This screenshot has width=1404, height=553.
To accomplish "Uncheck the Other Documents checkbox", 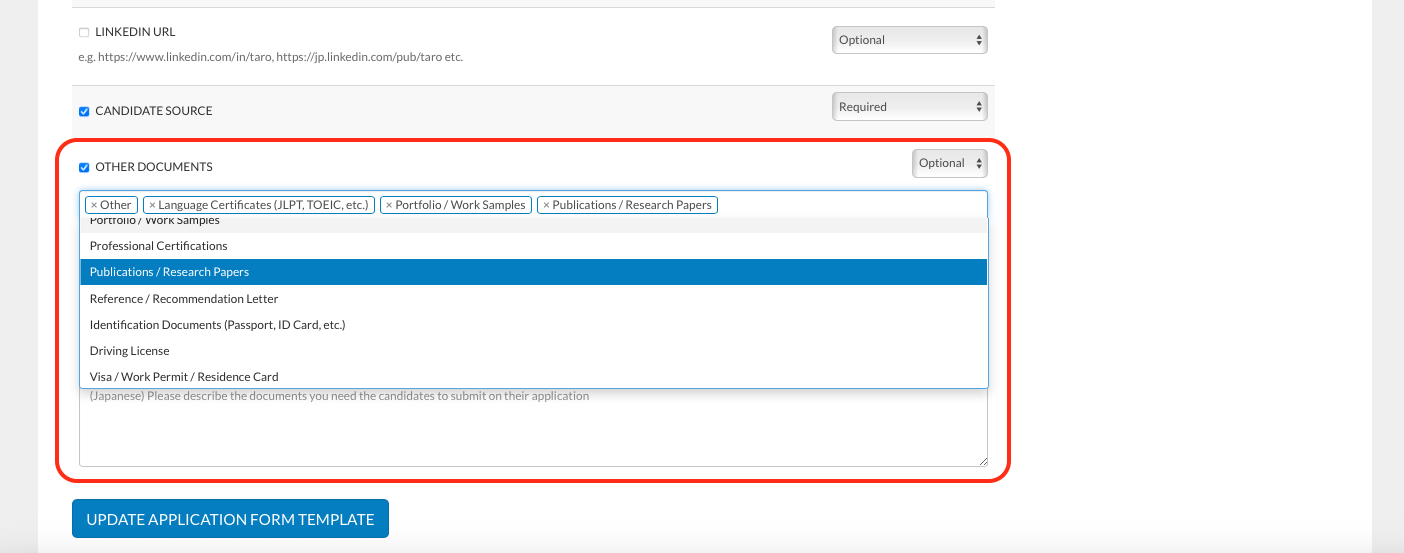I will click(x=84, y=167).
